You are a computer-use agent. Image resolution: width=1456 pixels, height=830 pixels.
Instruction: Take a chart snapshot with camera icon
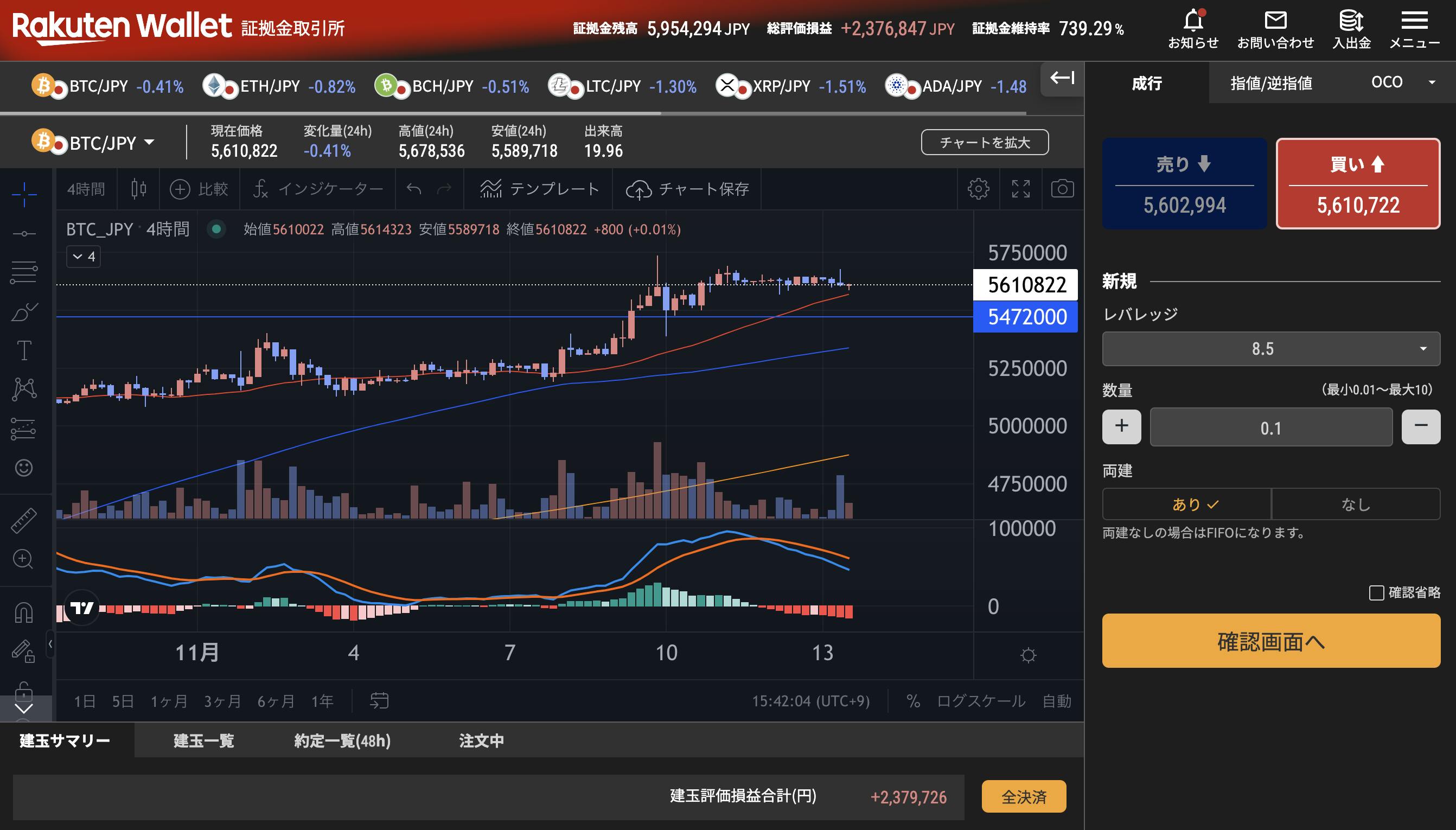pos(1062,189)
